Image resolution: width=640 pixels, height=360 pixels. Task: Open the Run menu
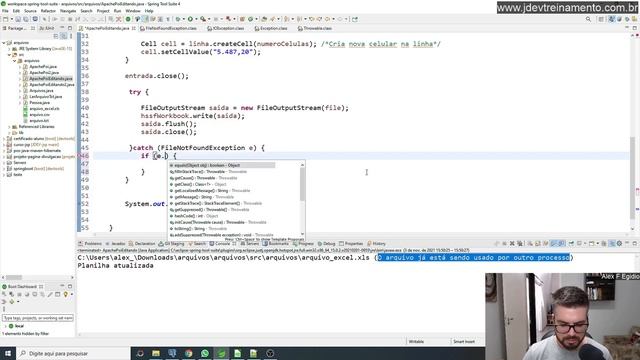(x=118, y=11)
